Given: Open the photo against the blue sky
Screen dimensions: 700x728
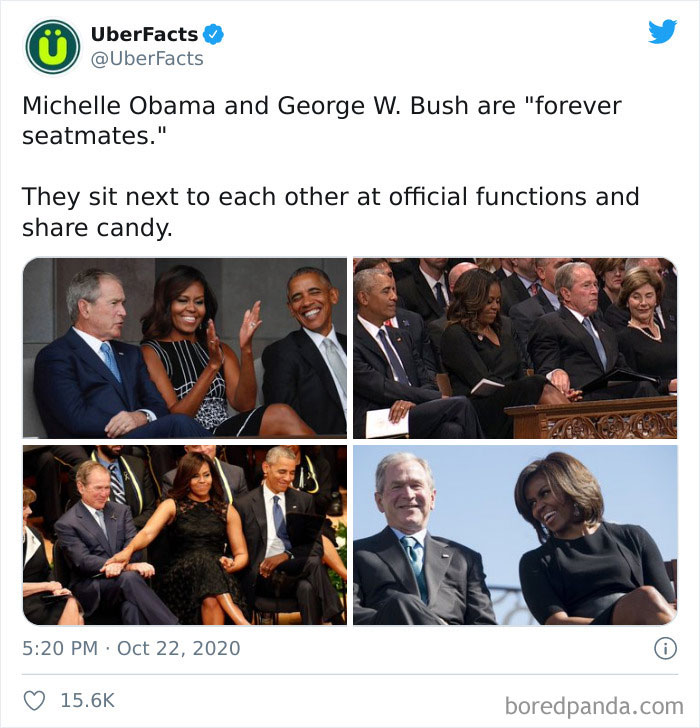Looking at the screenshot, I should [515, 535].
